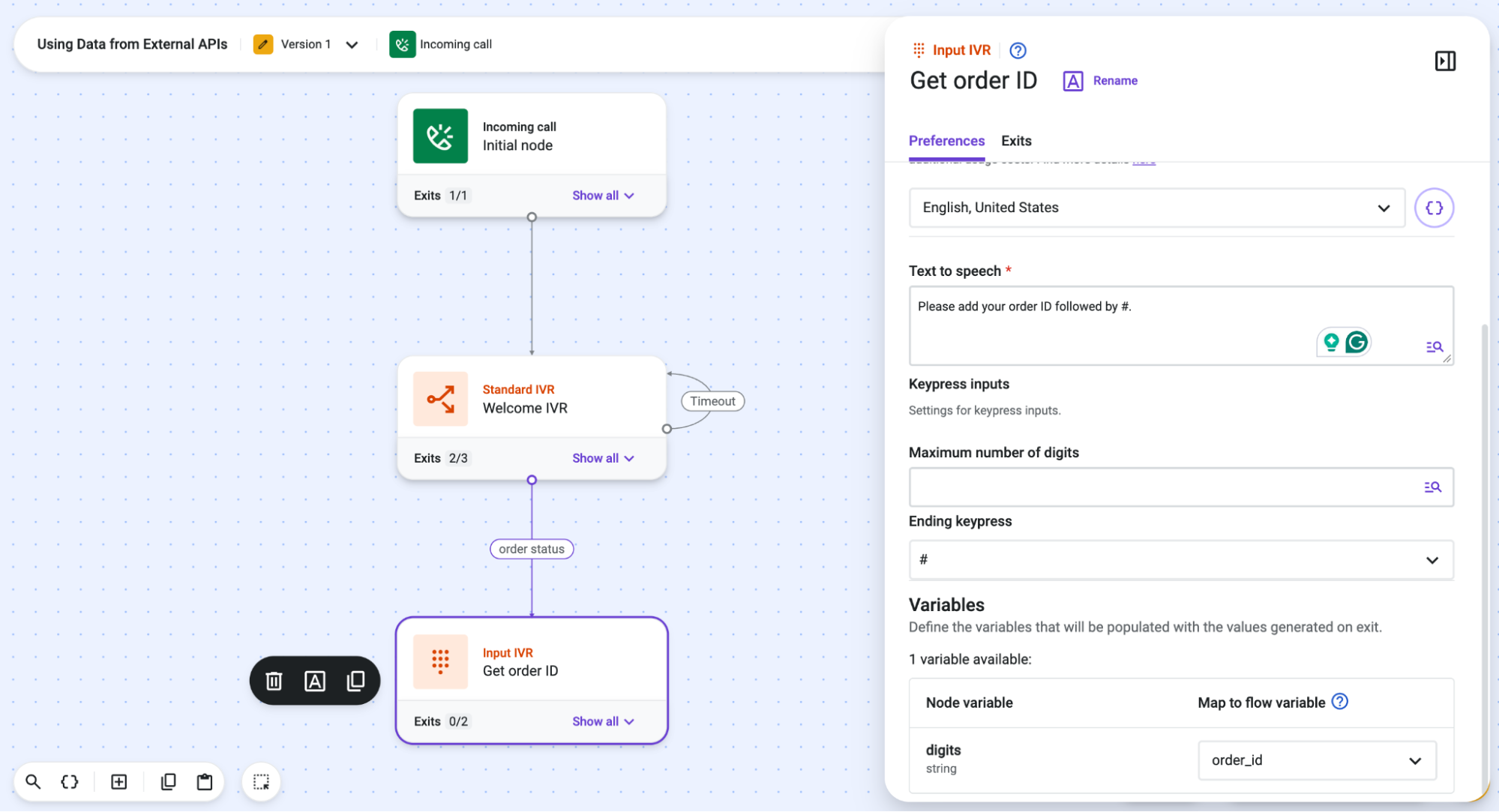This screenshot has width=1499, height=812.
Task: Open Input IVR help question mark
Action: point(1018,50)
